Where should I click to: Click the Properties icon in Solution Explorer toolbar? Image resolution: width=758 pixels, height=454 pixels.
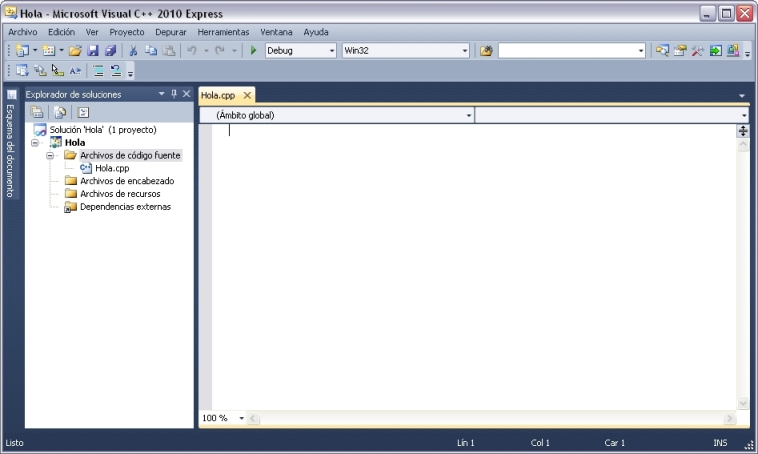(x=37, y=112)
